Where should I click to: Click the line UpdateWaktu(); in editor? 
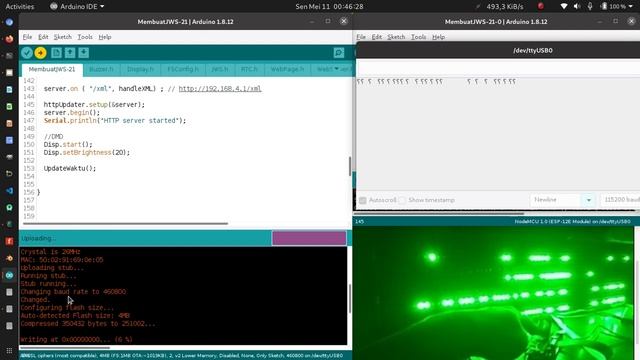point(70,168)
